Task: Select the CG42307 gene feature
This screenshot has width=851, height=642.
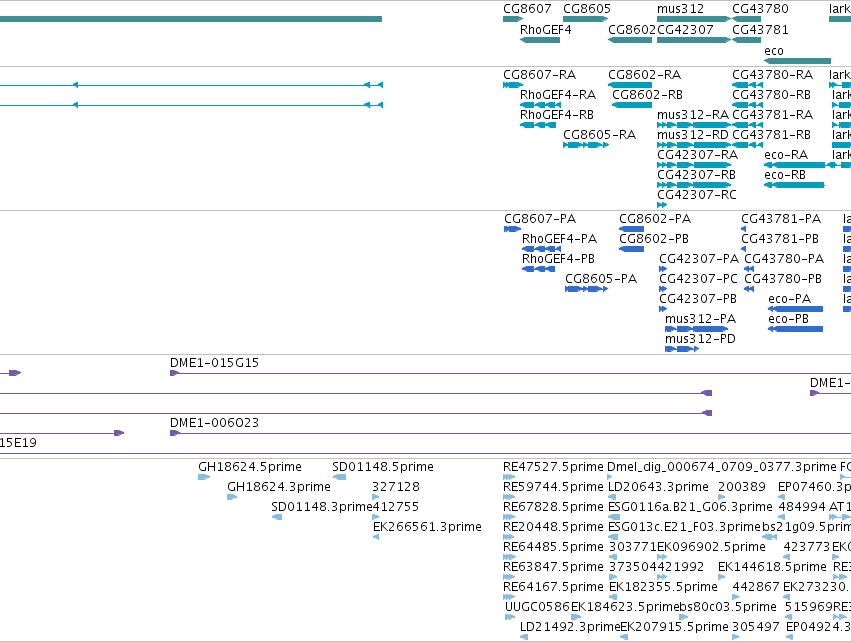Action: [694, 40]
